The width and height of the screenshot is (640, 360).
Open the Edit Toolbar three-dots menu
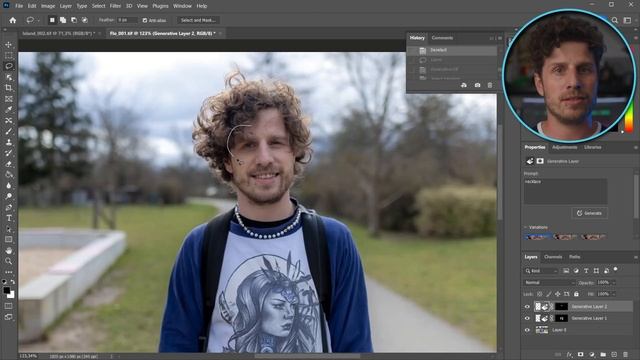point(9,272)
